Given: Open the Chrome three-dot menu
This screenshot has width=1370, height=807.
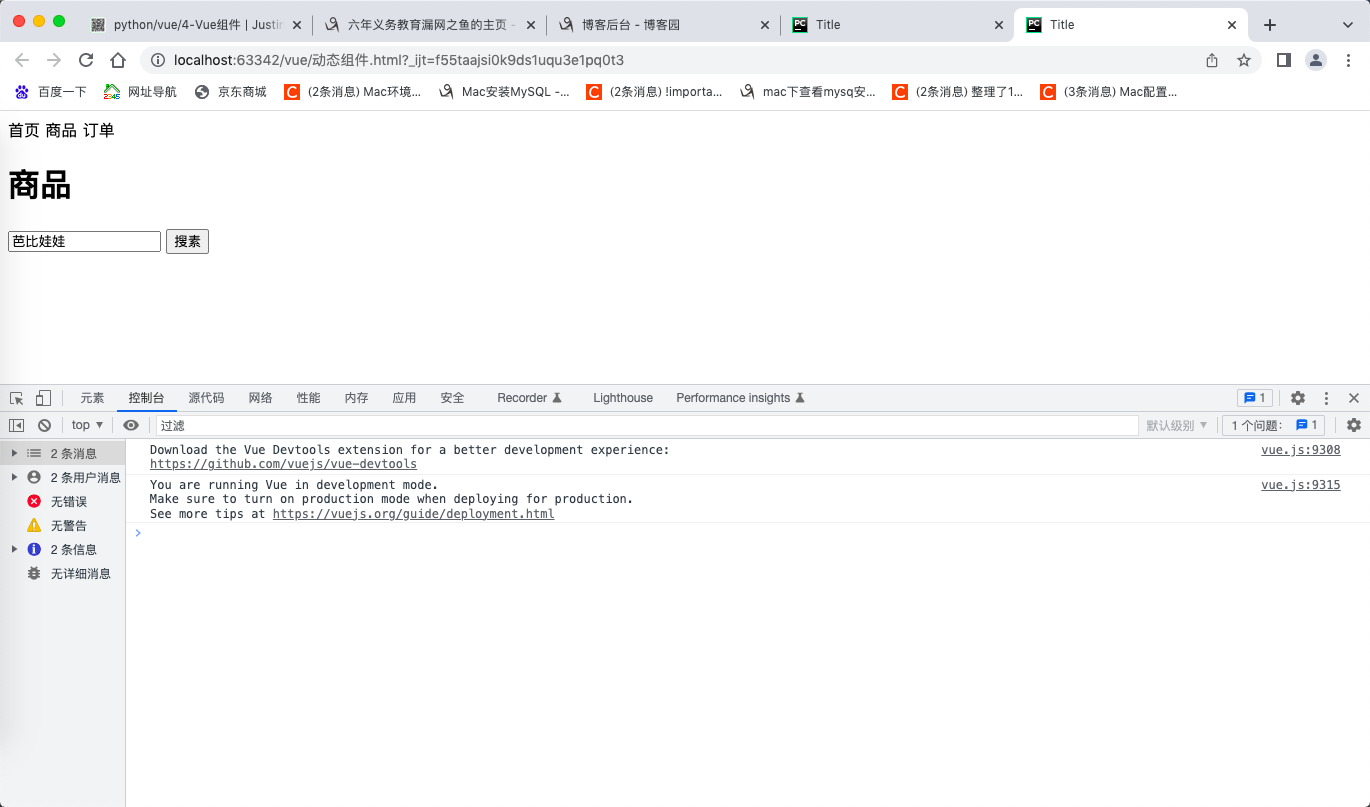Looking at the screenshot, I should (x=1347, y=60).
